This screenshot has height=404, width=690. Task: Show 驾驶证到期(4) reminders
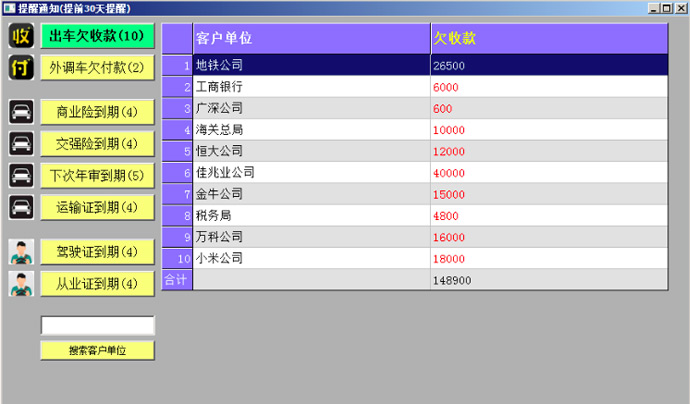(97, 252)
